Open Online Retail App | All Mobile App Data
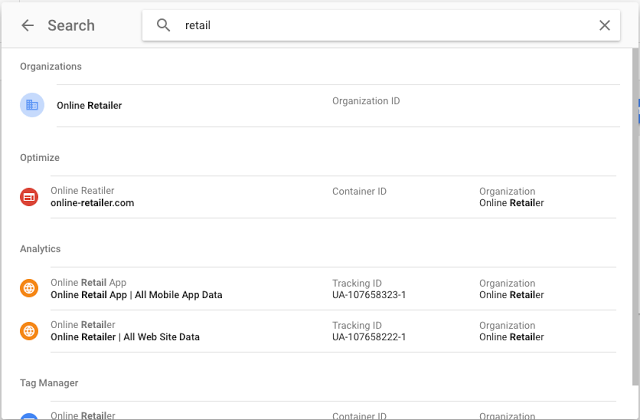640x420 pixels. pos(136,295)
